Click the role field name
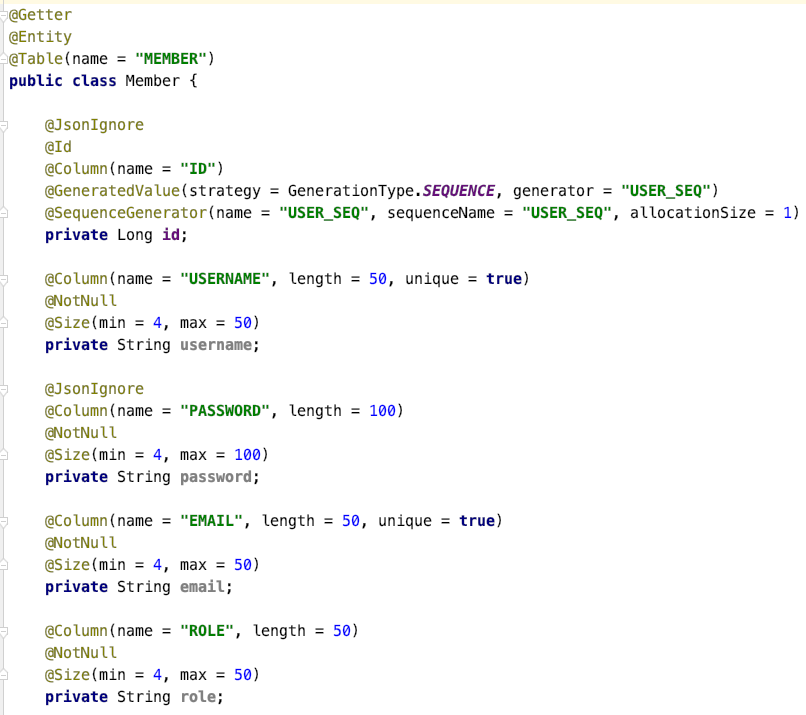806x715 pixels. pos(197,697)
